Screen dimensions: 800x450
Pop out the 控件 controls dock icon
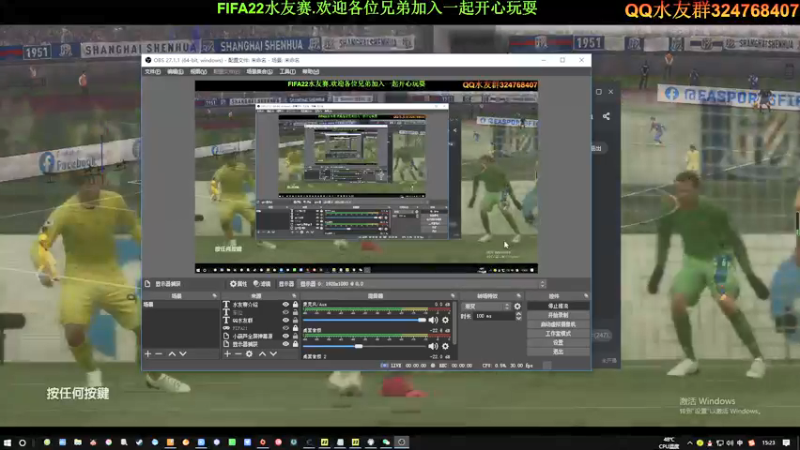pyautogui.click(x=586, y=296)
